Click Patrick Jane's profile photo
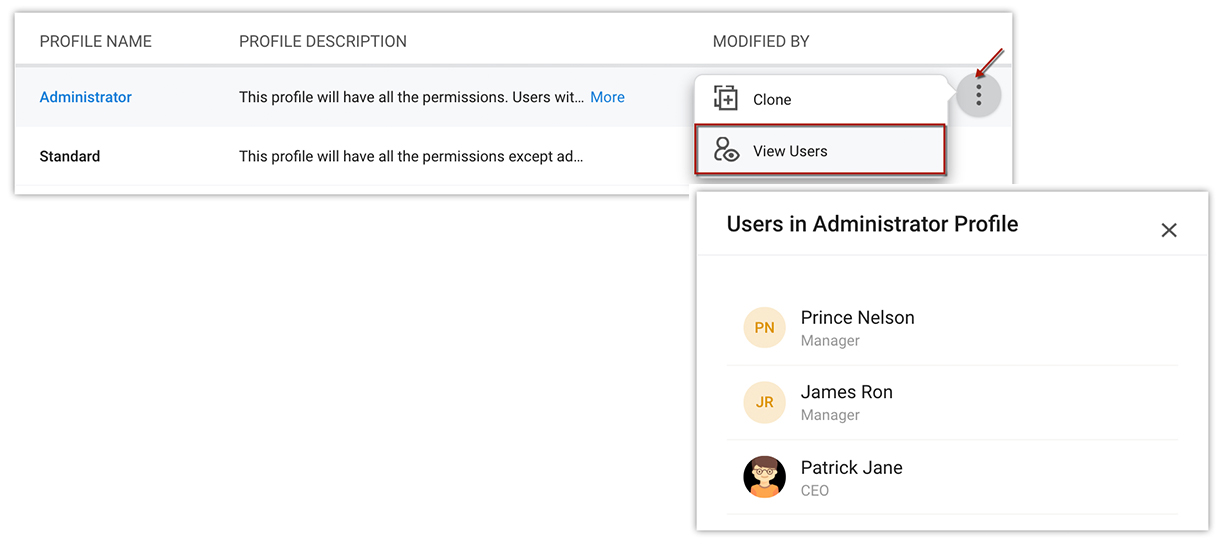Screen dimensions: 1224x546 pos(764,477)
